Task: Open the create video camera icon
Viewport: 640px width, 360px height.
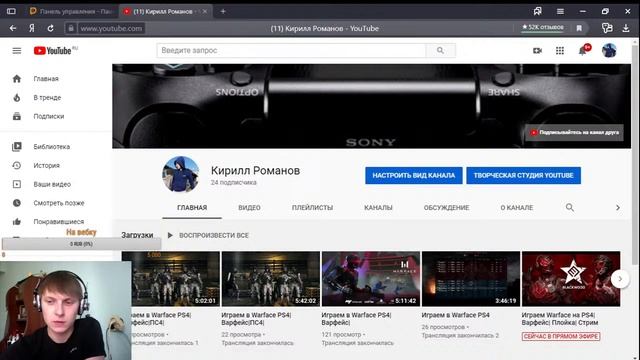Action: (x=538, y=51)
